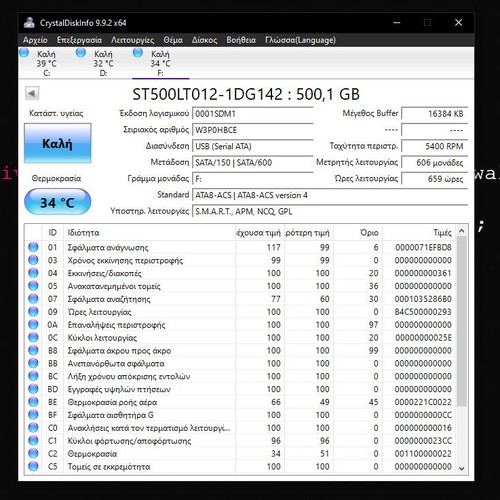Click the transfer mode field SATA/150 | SATA/600
500x500 pixels.
click(x=253, y=163)
